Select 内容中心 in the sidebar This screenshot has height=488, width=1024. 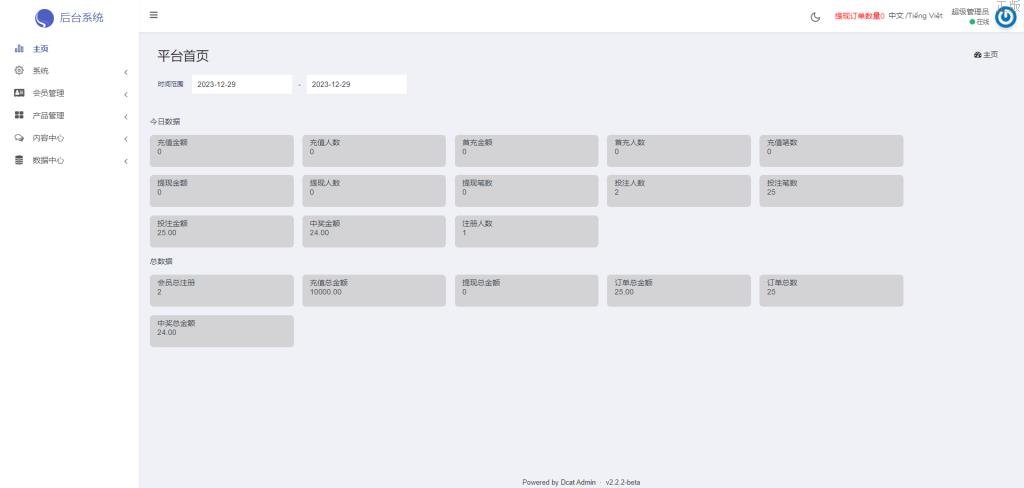point(48,138)
